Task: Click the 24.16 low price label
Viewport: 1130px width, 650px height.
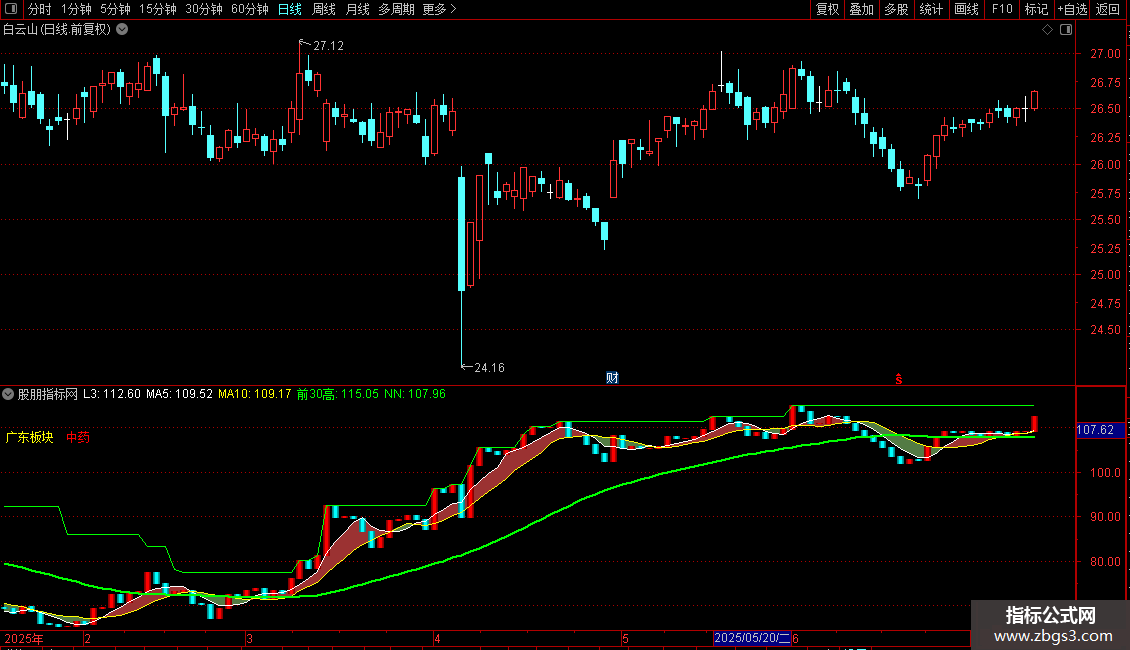Action: click(489, 368)
